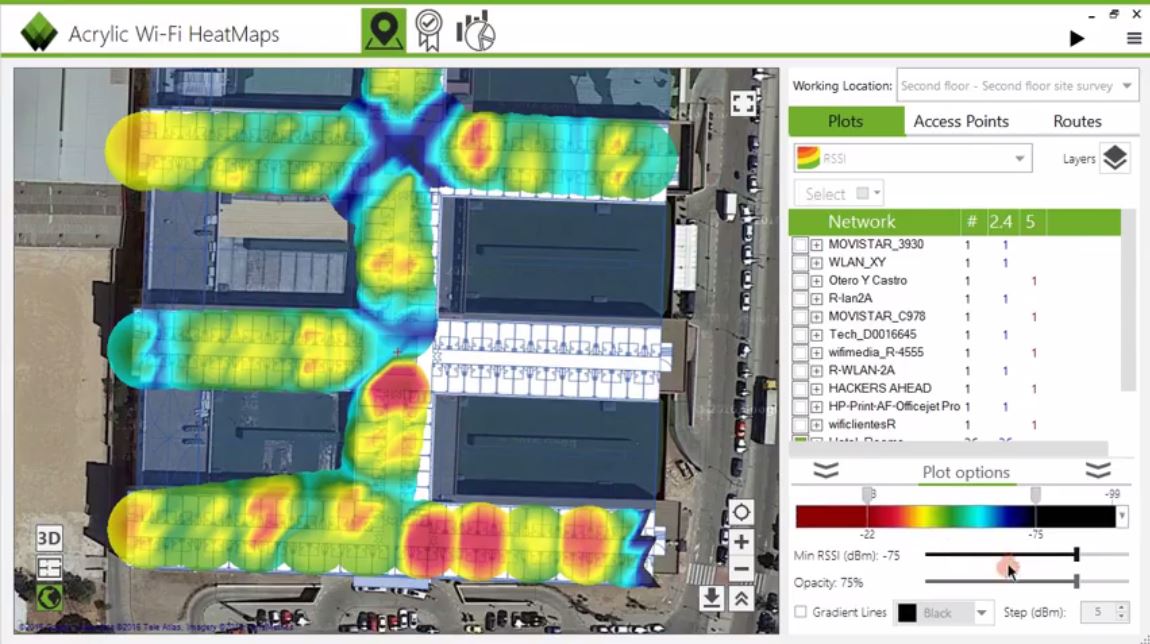1150x644 pixels.
Task: Open the Layers stack icon
Action: (x=1115, y=158)
